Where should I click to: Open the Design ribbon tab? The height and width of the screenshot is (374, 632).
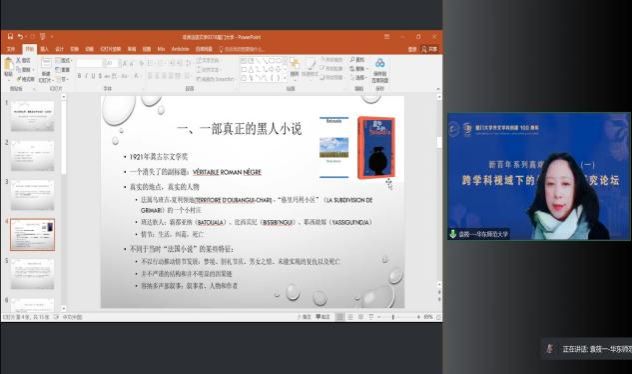(59, 49)
